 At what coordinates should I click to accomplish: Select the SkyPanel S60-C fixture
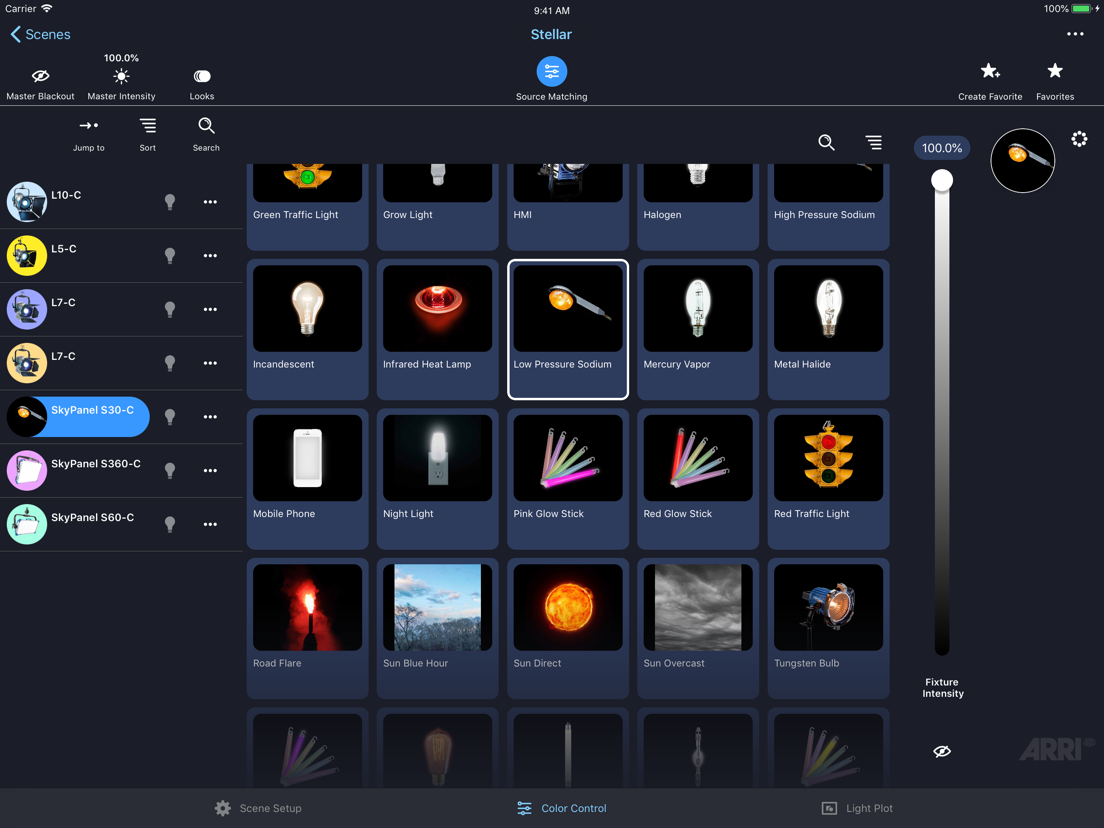pos(77,524)
